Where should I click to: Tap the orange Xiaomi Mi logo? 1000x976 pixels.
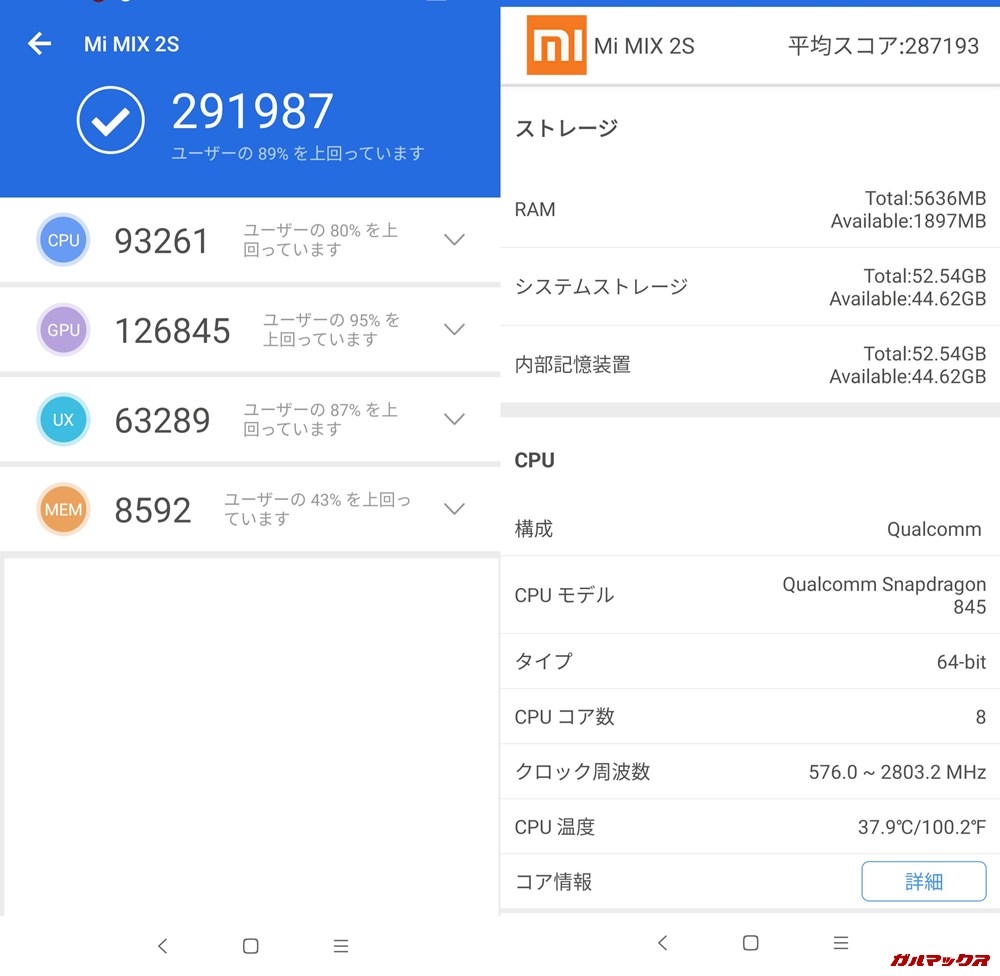[x=556, y=46]
